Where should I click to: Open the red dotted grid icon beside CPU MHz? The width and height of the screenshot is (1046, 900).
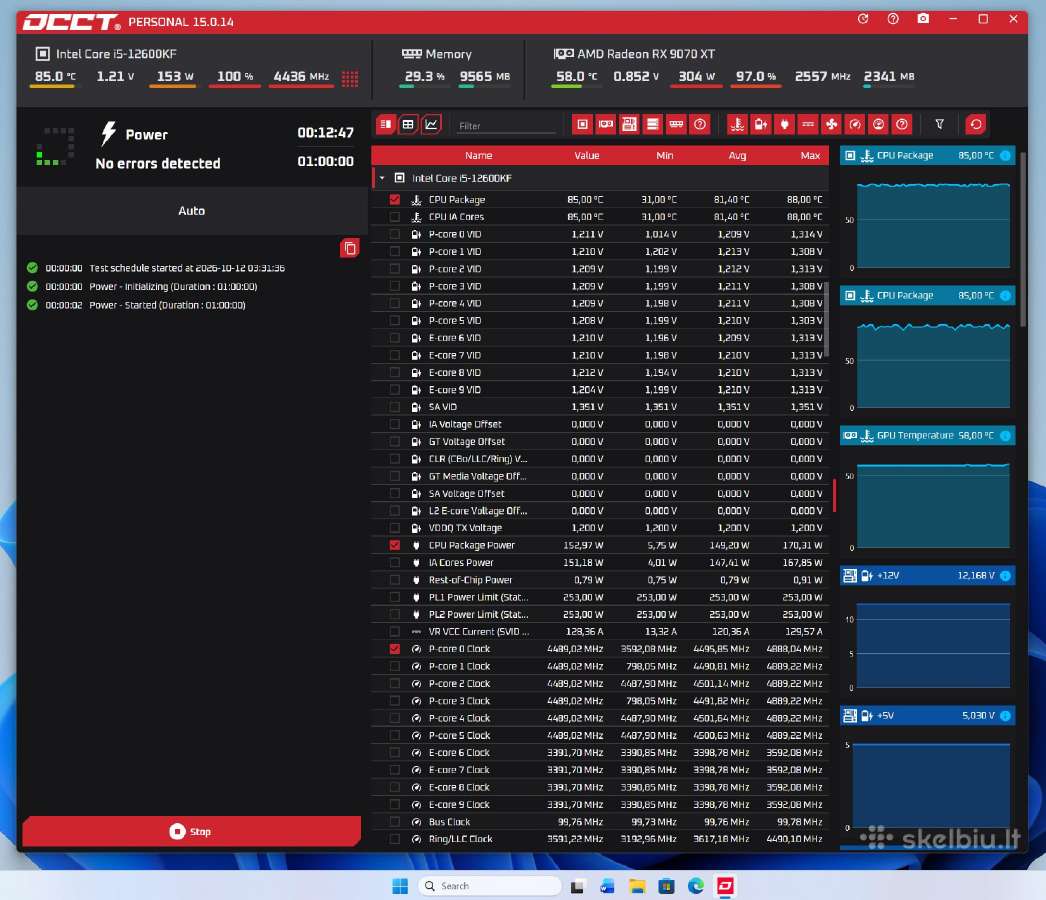tap(350, 78)
